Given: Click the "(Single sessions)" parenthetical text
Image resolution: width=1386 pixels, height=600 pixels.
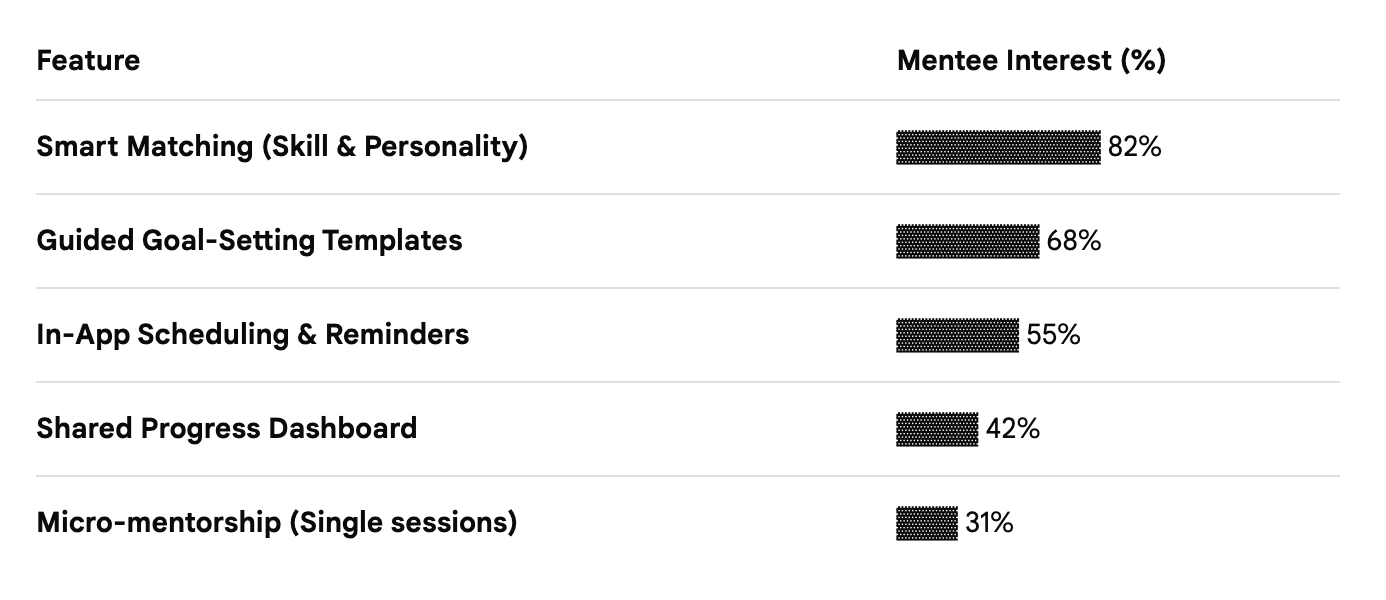Looking at the screenshot, I should [x=402, y=523].
